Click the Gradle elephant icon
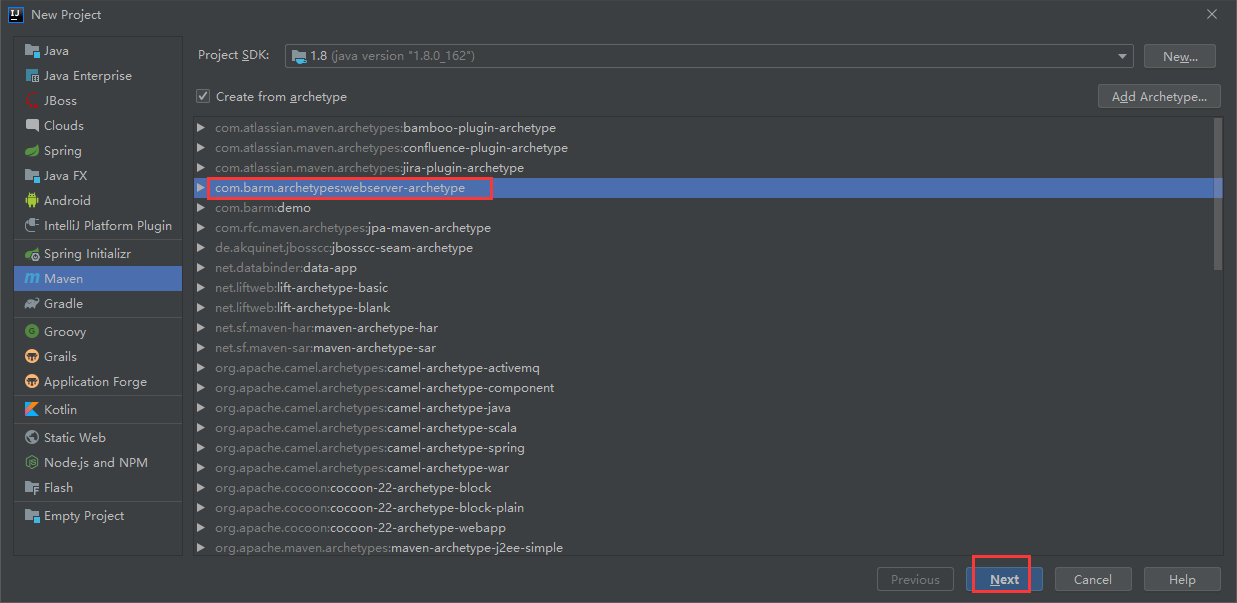 coord(32,304)
